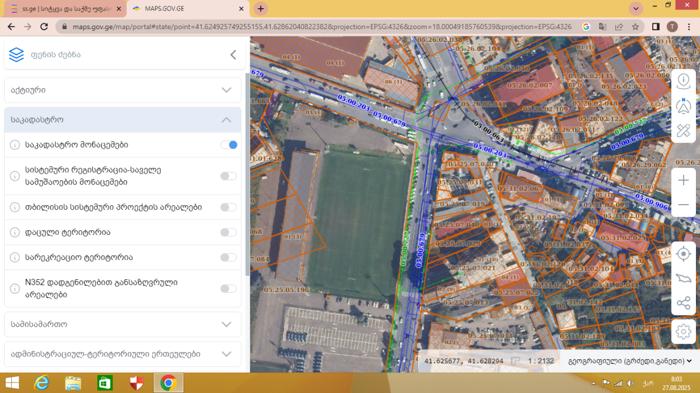The image size is (700, 393).
Task: Click info icon beside საკადასტრო მონაცემები
Action: 15,145
